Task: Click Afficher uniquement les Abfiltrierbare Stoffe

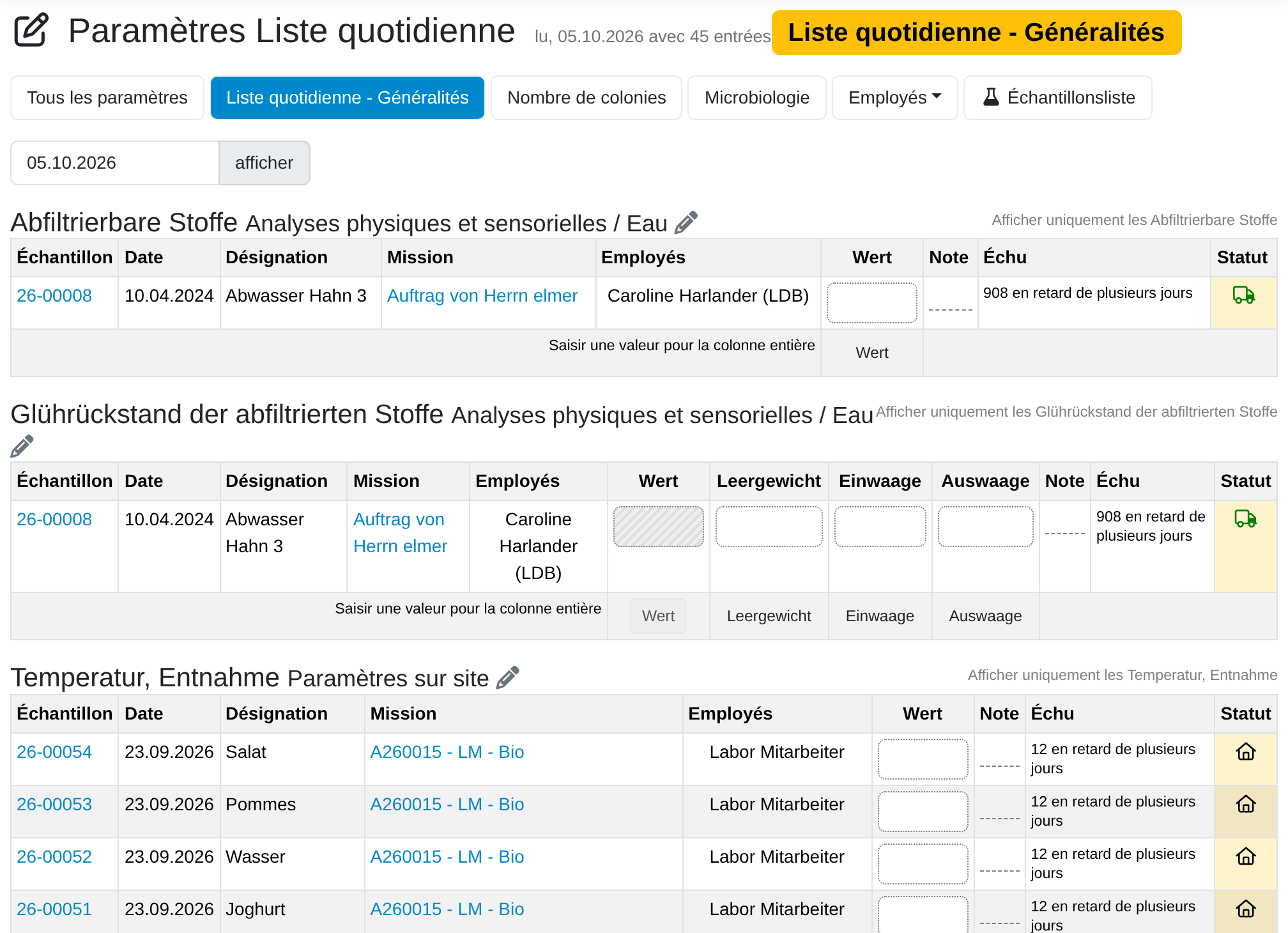Action: [x=1134, y=220]
